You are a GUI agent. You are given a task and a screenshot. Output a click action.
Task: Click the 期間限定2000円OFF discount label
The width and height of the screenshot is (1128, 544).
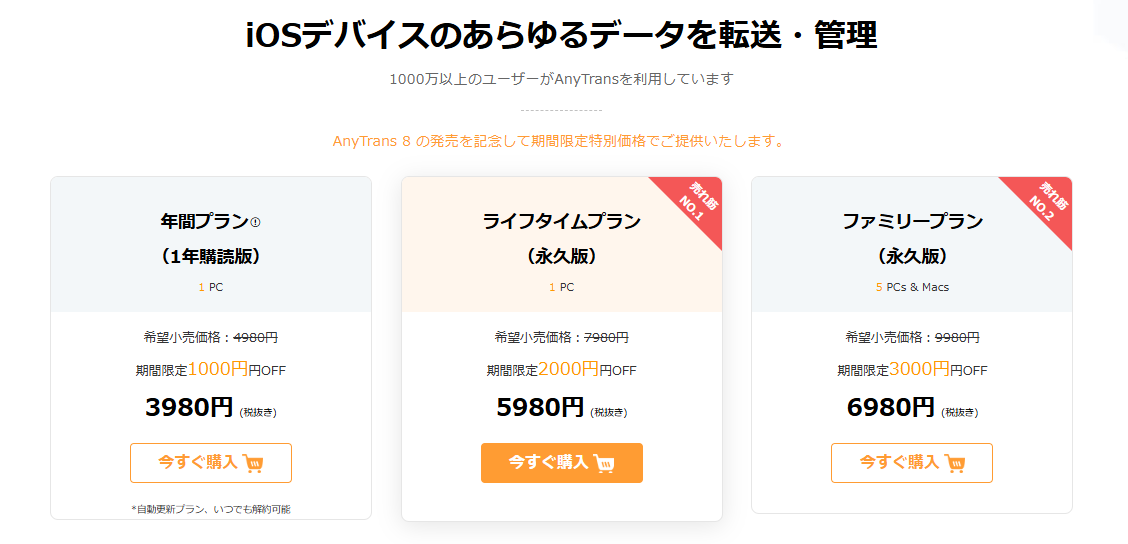click(x=561, y=369)
